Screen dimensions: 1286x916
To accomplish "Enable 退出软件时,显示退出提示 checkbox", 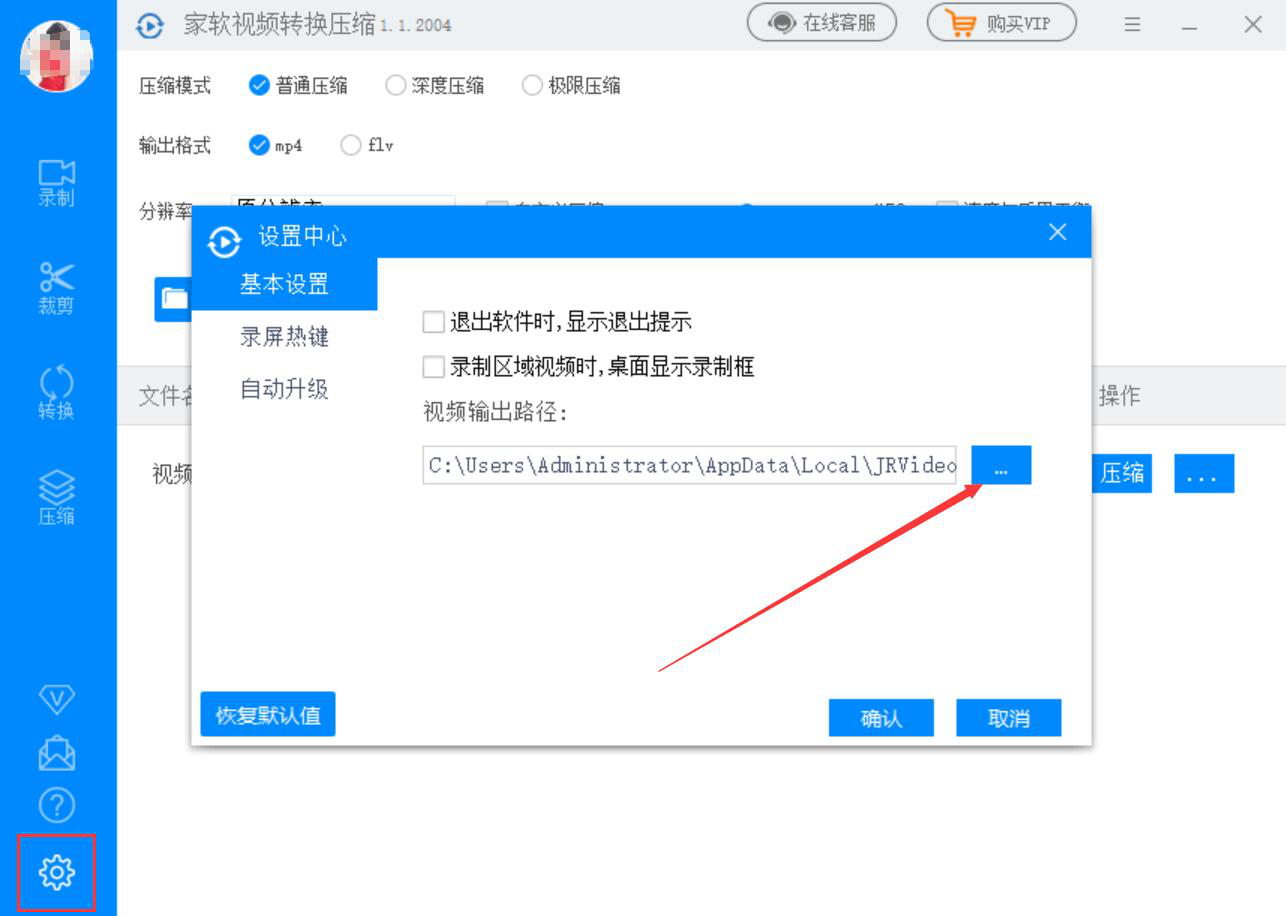I will tap(433, 322).
